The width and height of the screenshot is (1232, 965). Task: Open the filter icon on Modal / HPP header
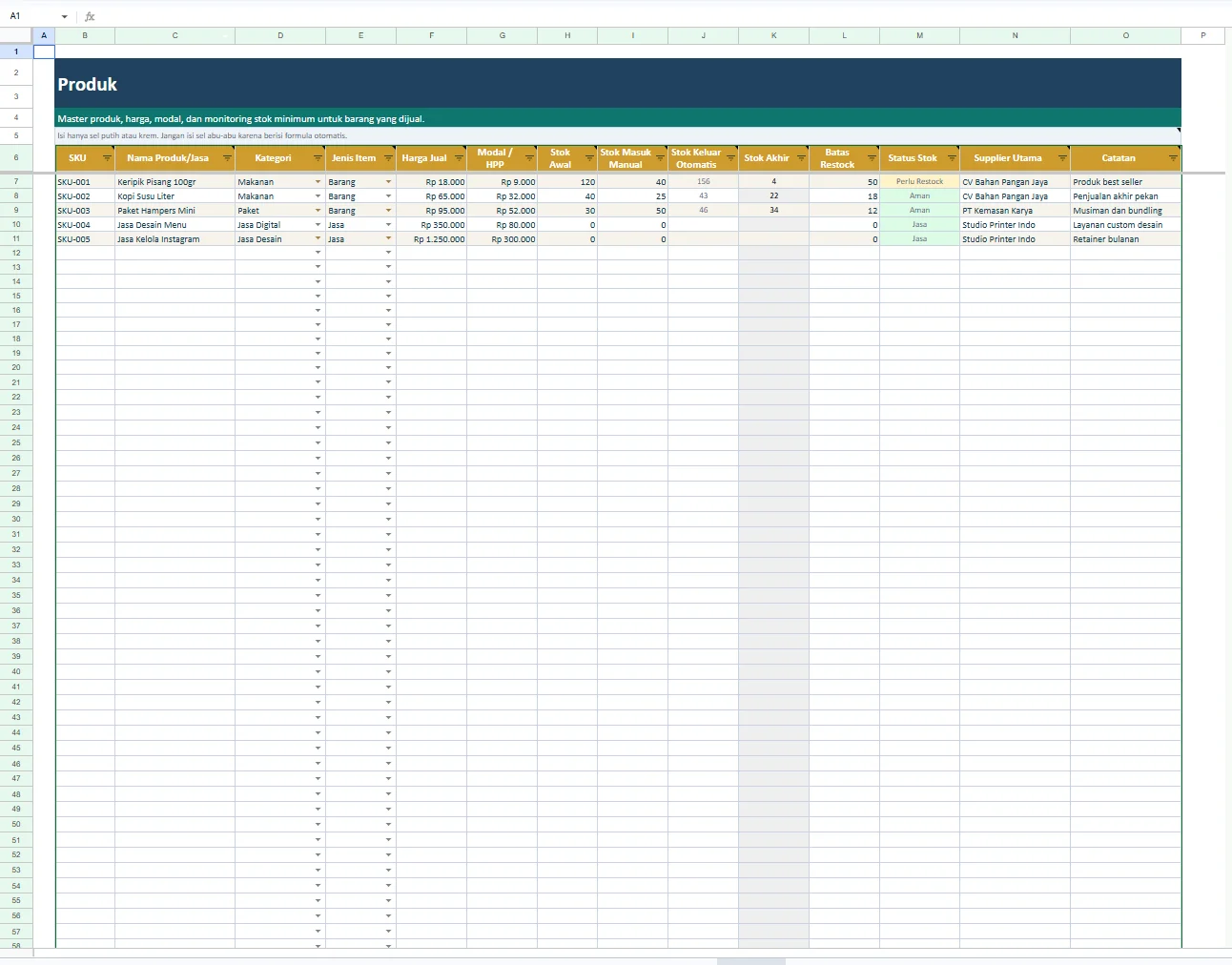coord(529,158)
